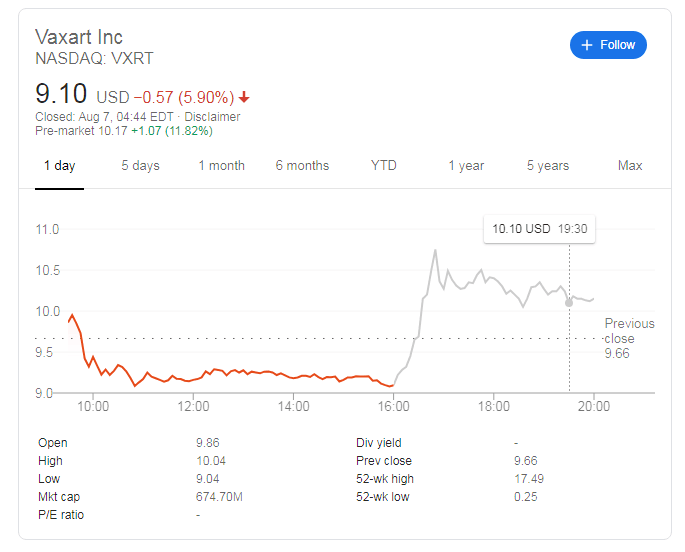Select the 1 day tab
Image resolution: width=685 pixels, height=552 pixels.
click(59, 166)
